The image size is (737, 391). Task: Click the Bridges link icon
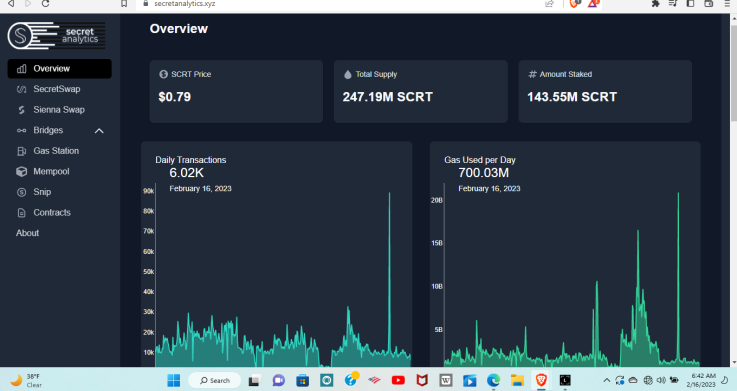[x=21, y=131]
